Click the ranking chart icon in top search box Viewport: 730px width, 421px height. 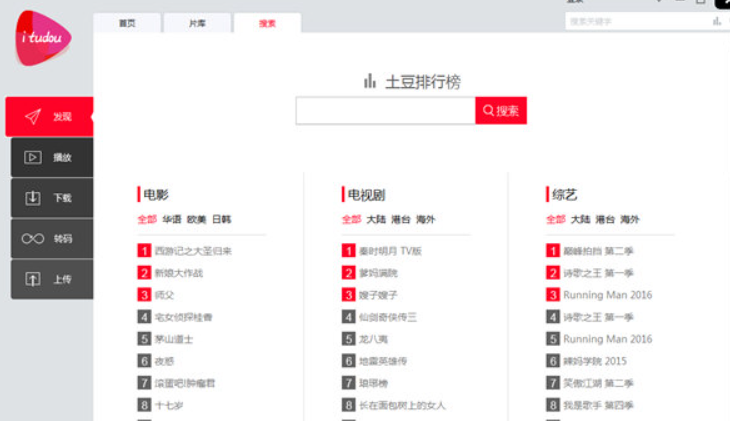[717, 21]
